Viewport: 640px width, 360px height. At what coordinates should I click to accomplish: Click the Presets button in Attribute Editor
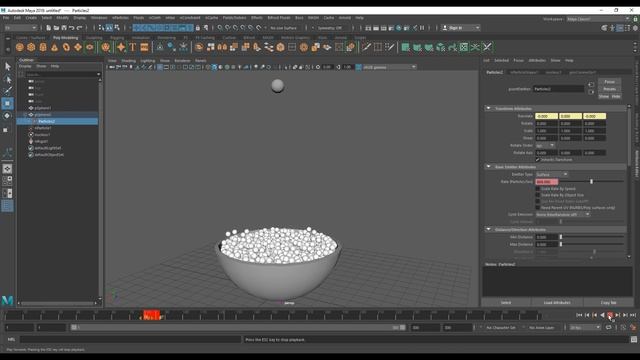click(x=609, y=89)
